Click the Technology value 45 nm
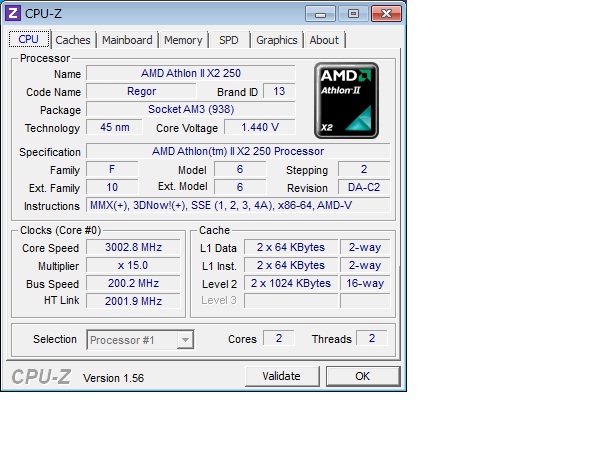 114,127
